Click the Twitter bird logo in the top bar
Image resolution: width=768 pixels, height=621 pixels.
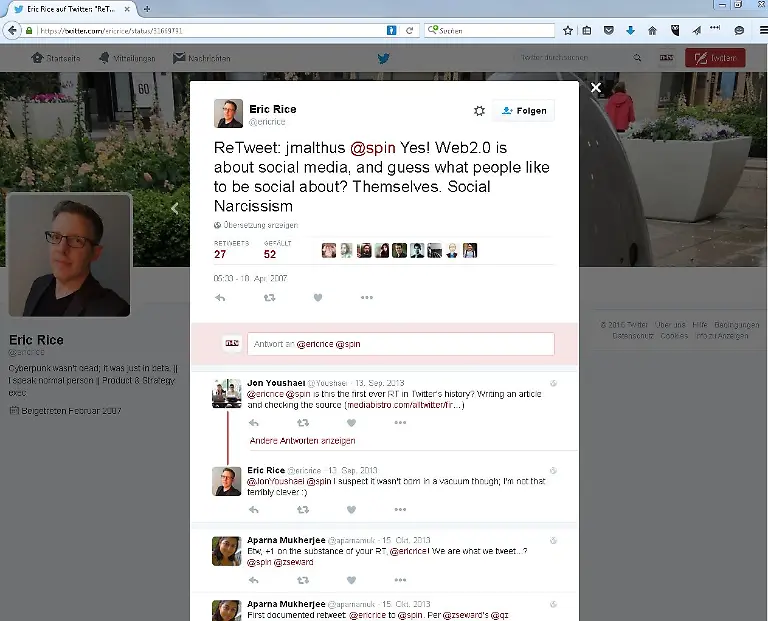(x=383, y=58)
